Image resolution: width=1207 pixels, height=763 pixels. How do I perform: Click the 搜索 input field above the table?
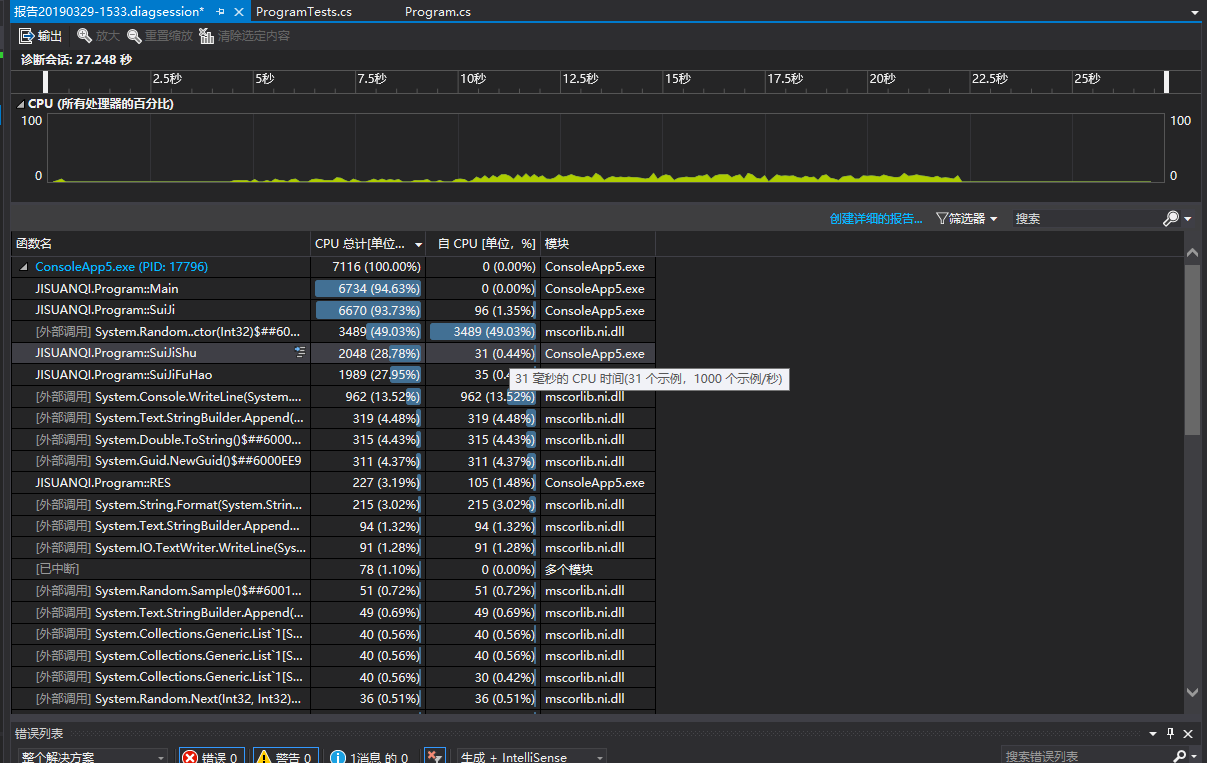click(x=1085, y=218)
